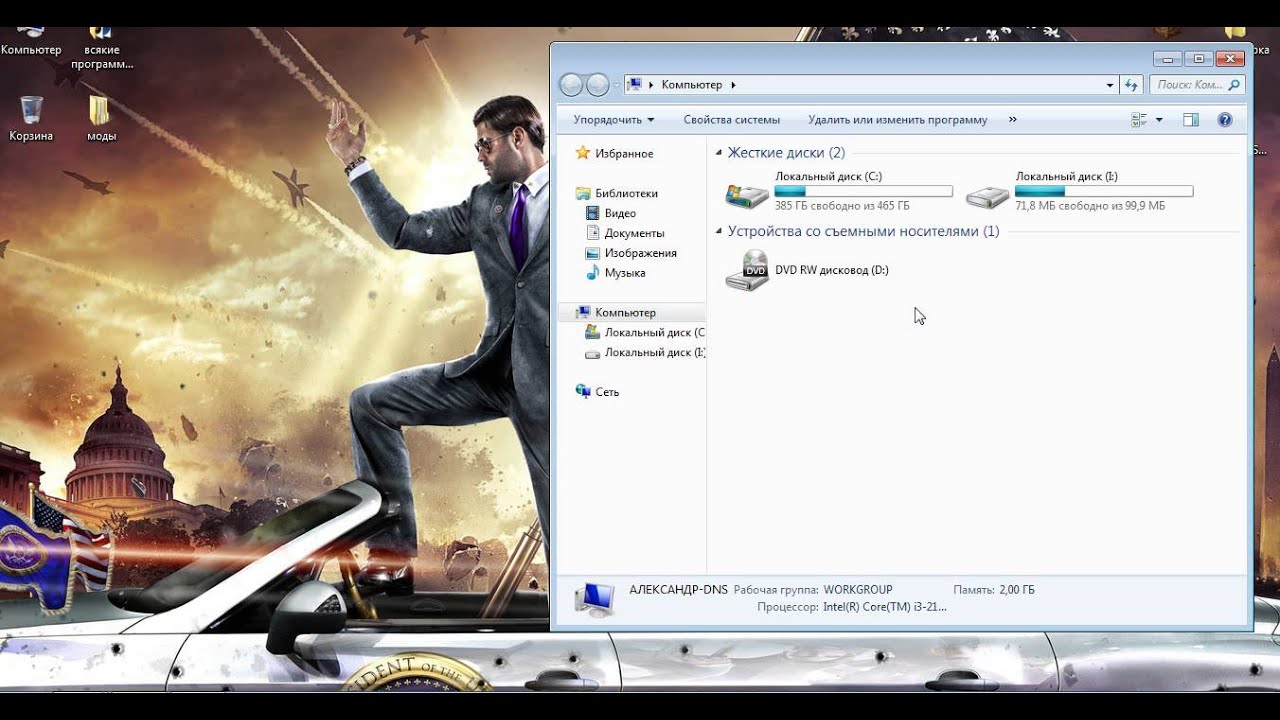Image resolution: width=1280 pixels, height=720 pixels.
Task: Refresh the Компьютер view
Action: point(1132,85)
